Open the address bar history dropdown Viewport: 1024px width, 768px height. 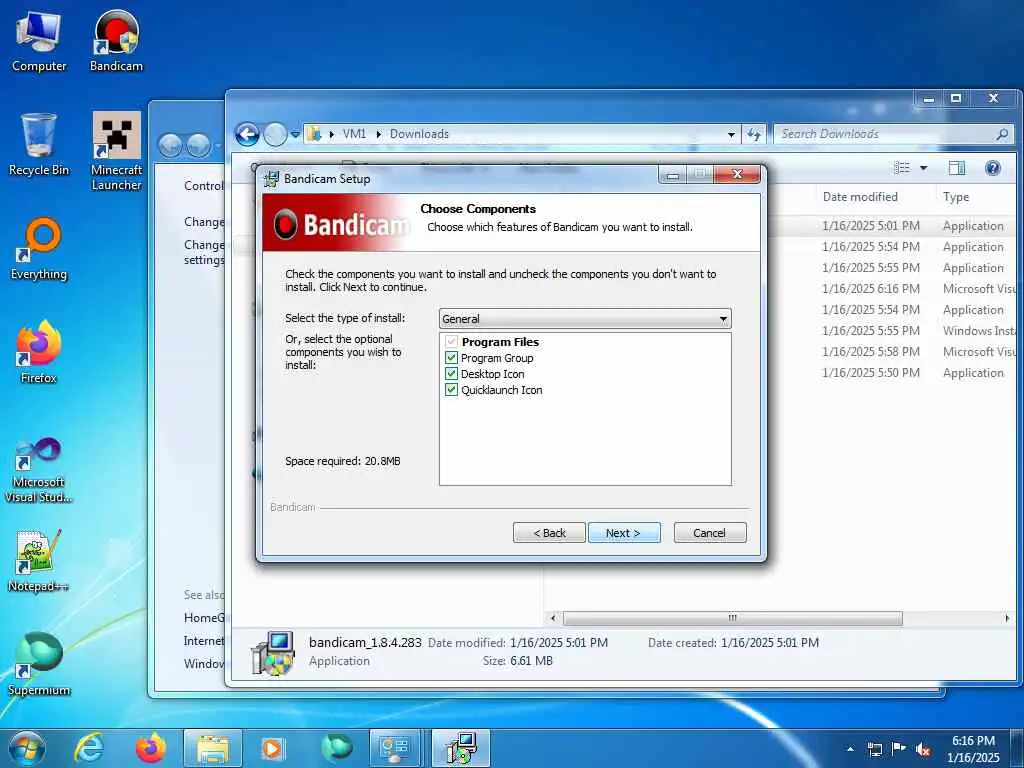click(x=731, y=135)
